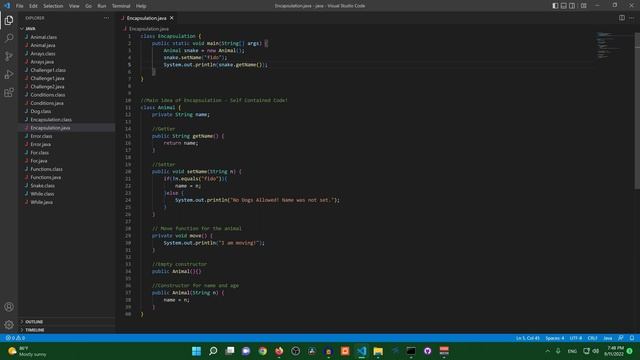The height and width of the screenshot is (360, 640).
Task: Open the Run menu
Action: pyautogui.click(x=102, y=6)
